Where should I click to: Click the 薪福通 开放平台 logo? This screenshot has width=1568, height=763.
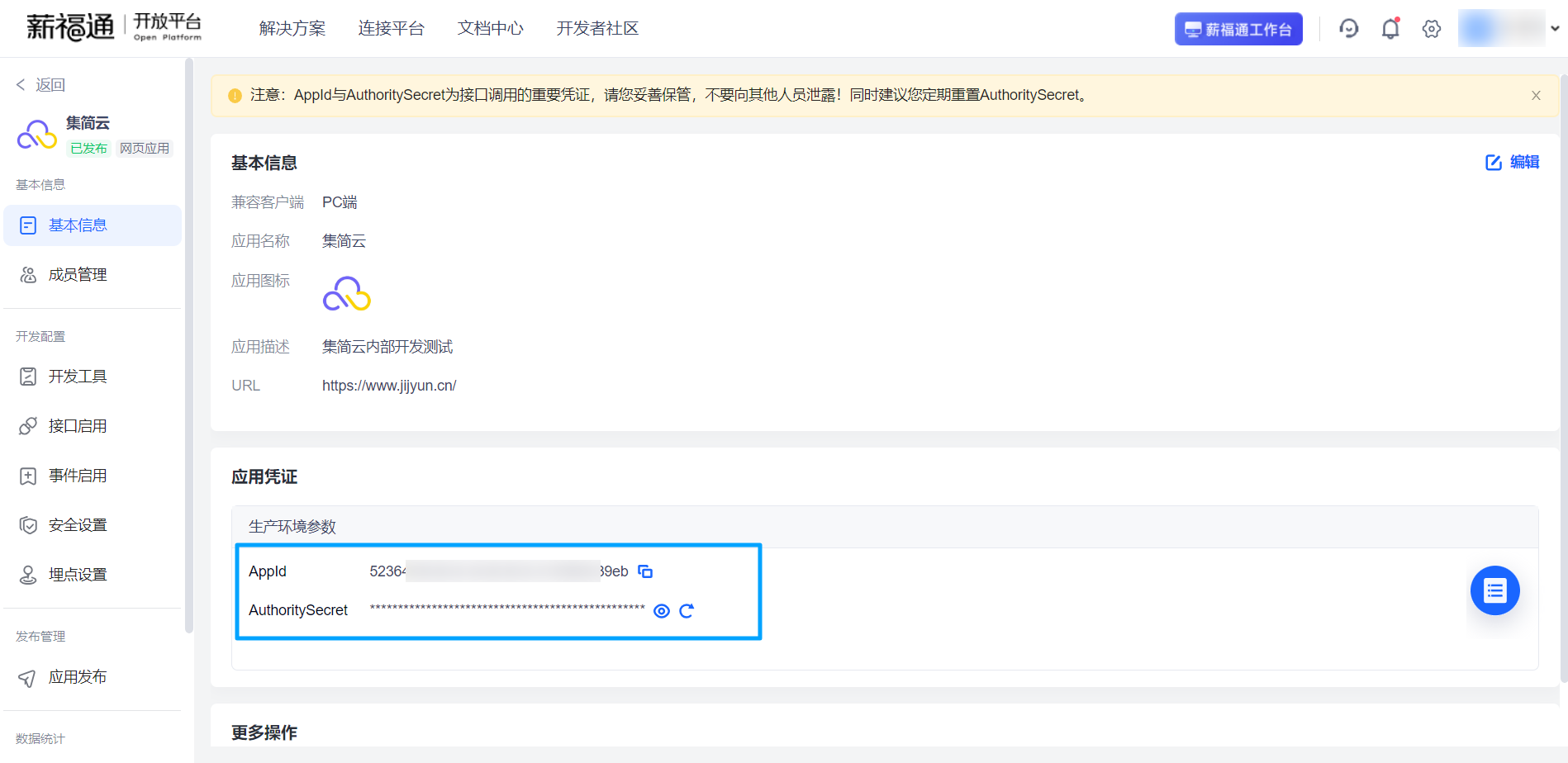114,27
